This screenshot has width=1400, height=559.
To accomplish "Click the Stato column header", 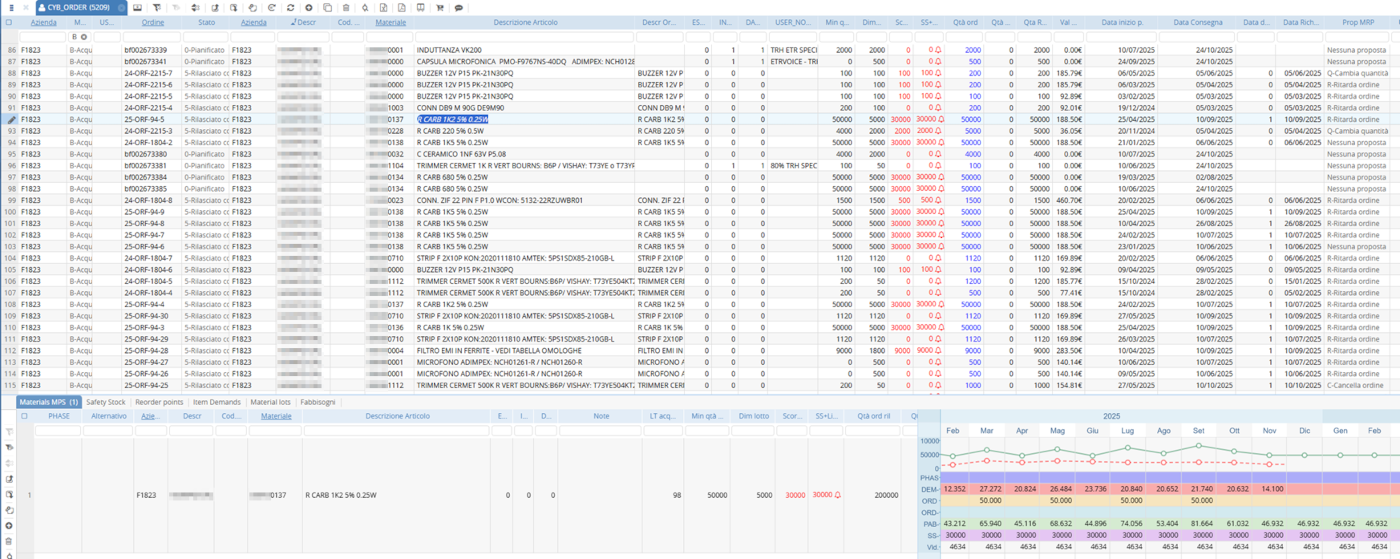I will pos(206,22).
